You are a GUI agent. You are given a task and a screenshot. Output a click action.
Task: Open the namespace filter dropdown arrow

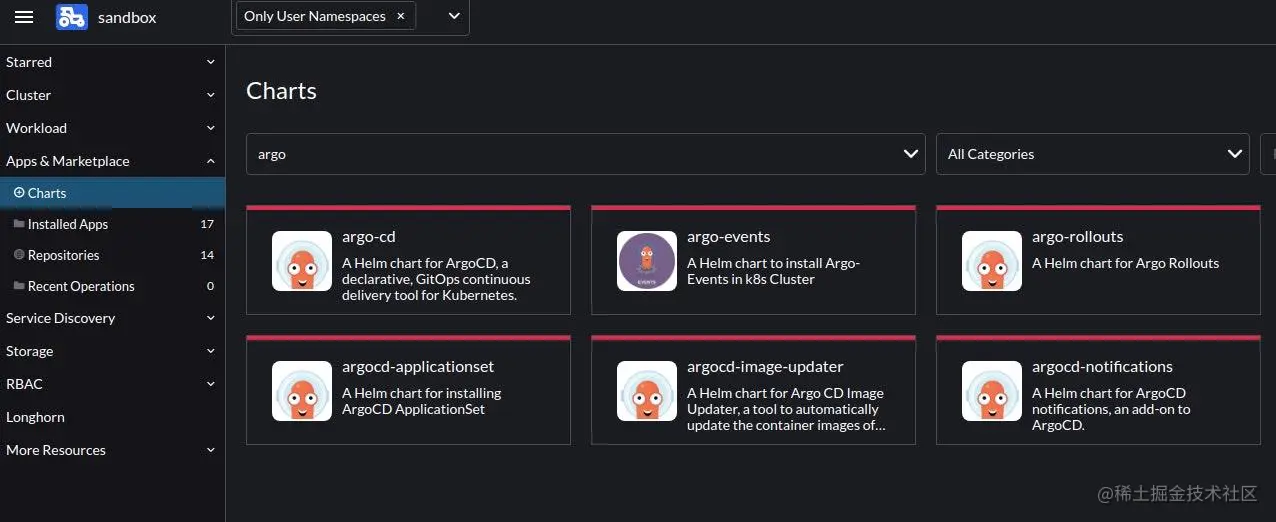(x=454, y=16)
